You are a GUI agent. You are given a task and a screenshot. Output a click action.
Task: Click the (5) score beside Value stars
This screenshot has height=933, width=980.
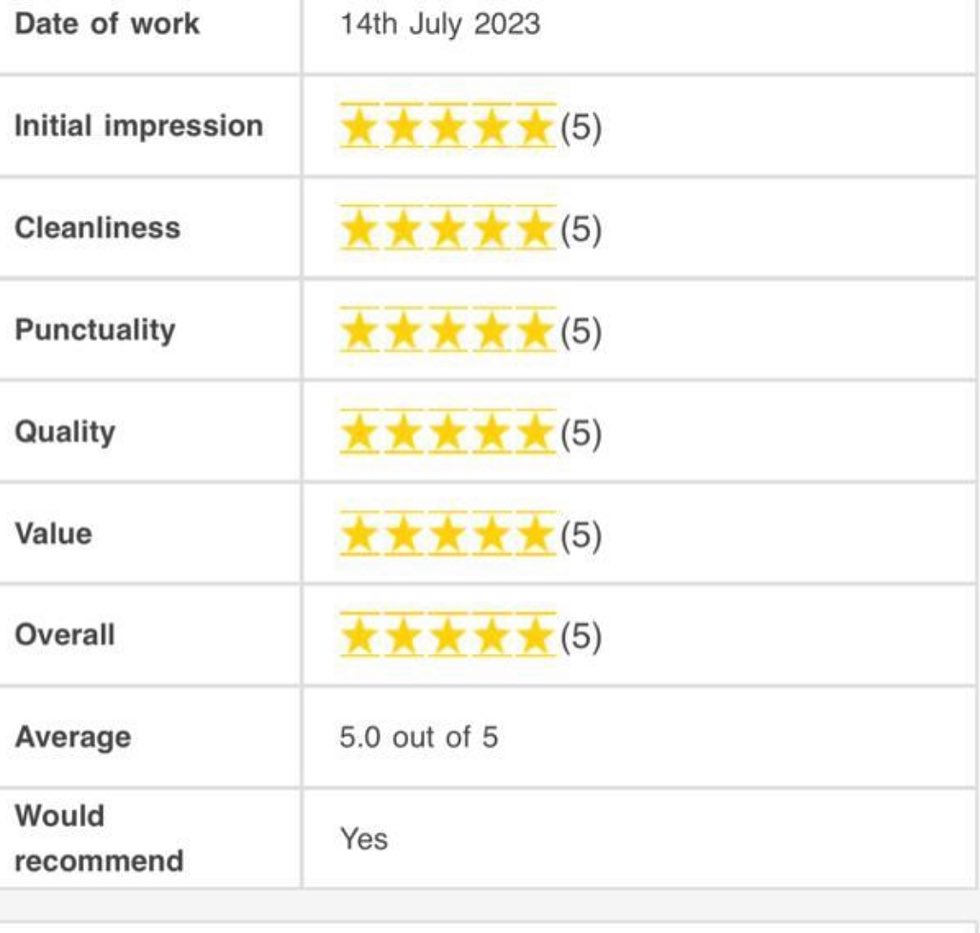click(581, 536)
